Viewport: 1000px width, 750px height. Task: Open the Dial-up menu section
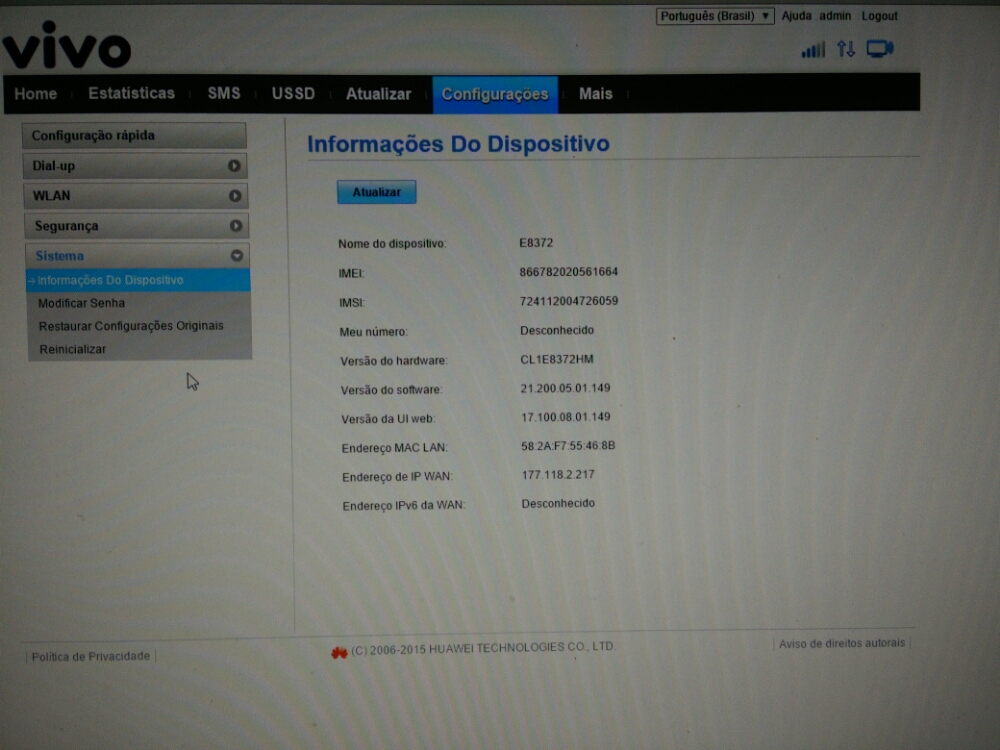pos(135,166)
